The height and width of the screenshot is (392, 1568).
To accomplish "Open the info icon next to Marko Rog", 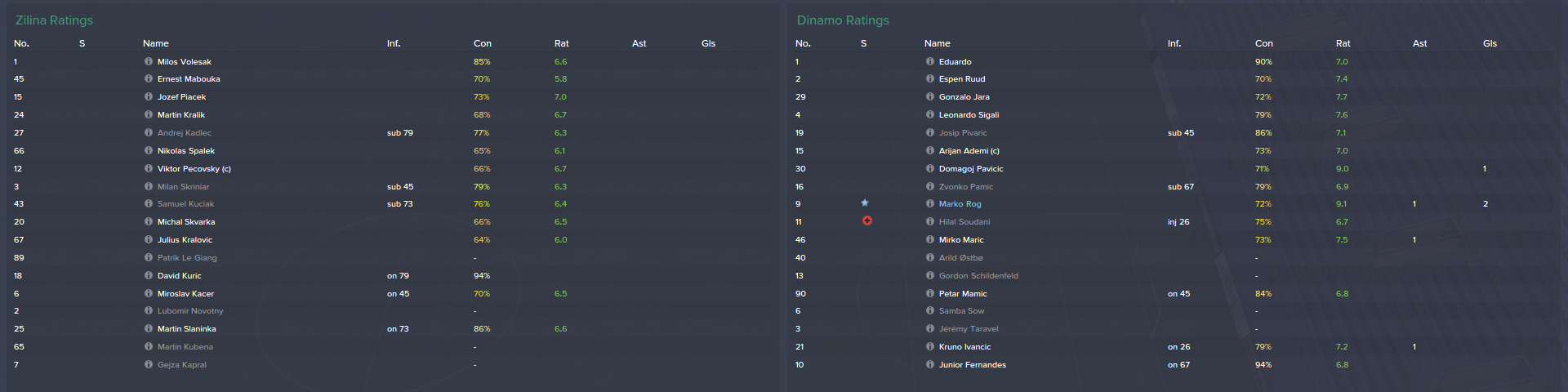I will (930, 203).
